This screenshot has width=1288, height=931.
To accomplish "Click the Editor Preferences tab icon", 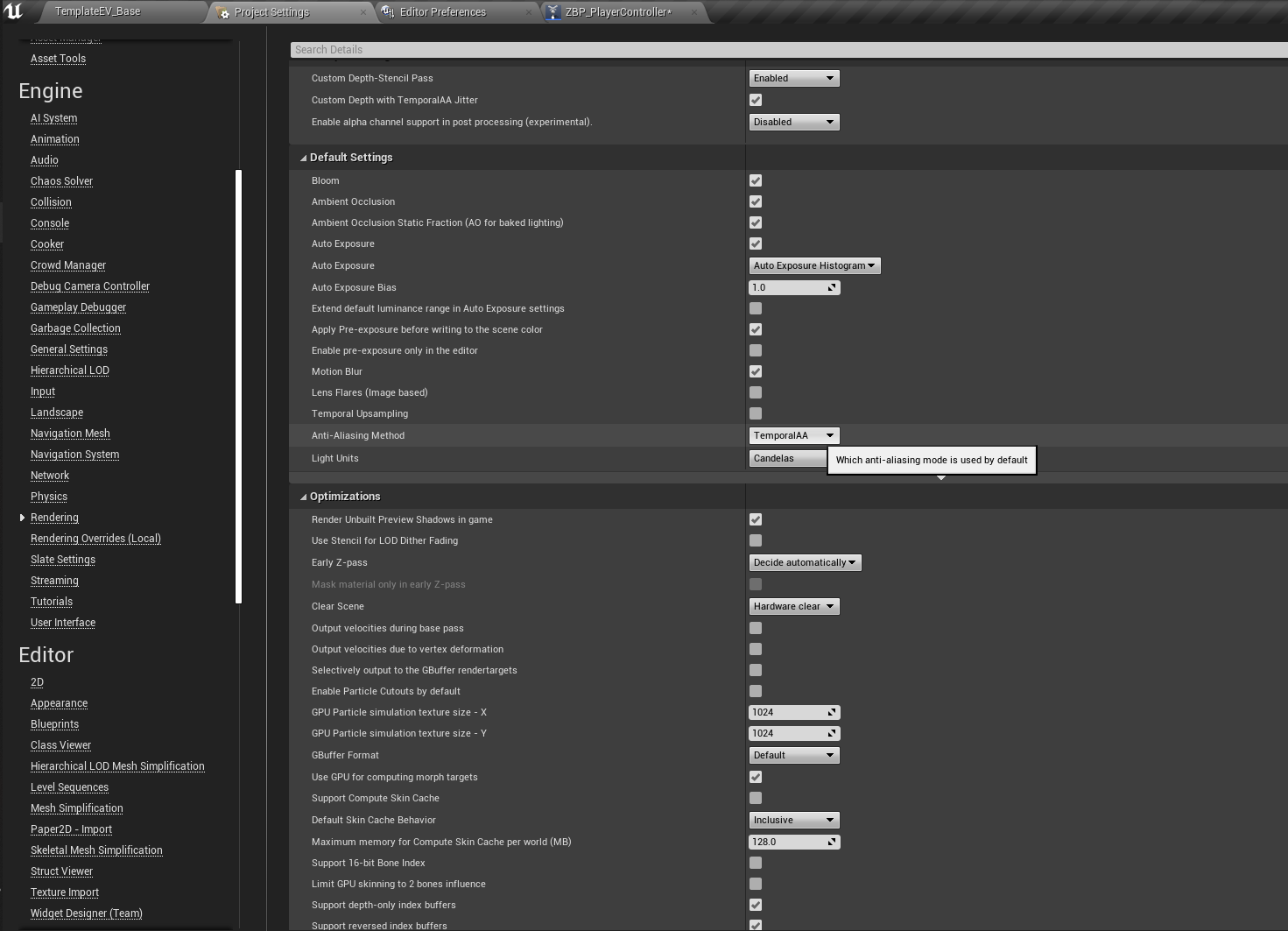I will [x=386, y=12].
